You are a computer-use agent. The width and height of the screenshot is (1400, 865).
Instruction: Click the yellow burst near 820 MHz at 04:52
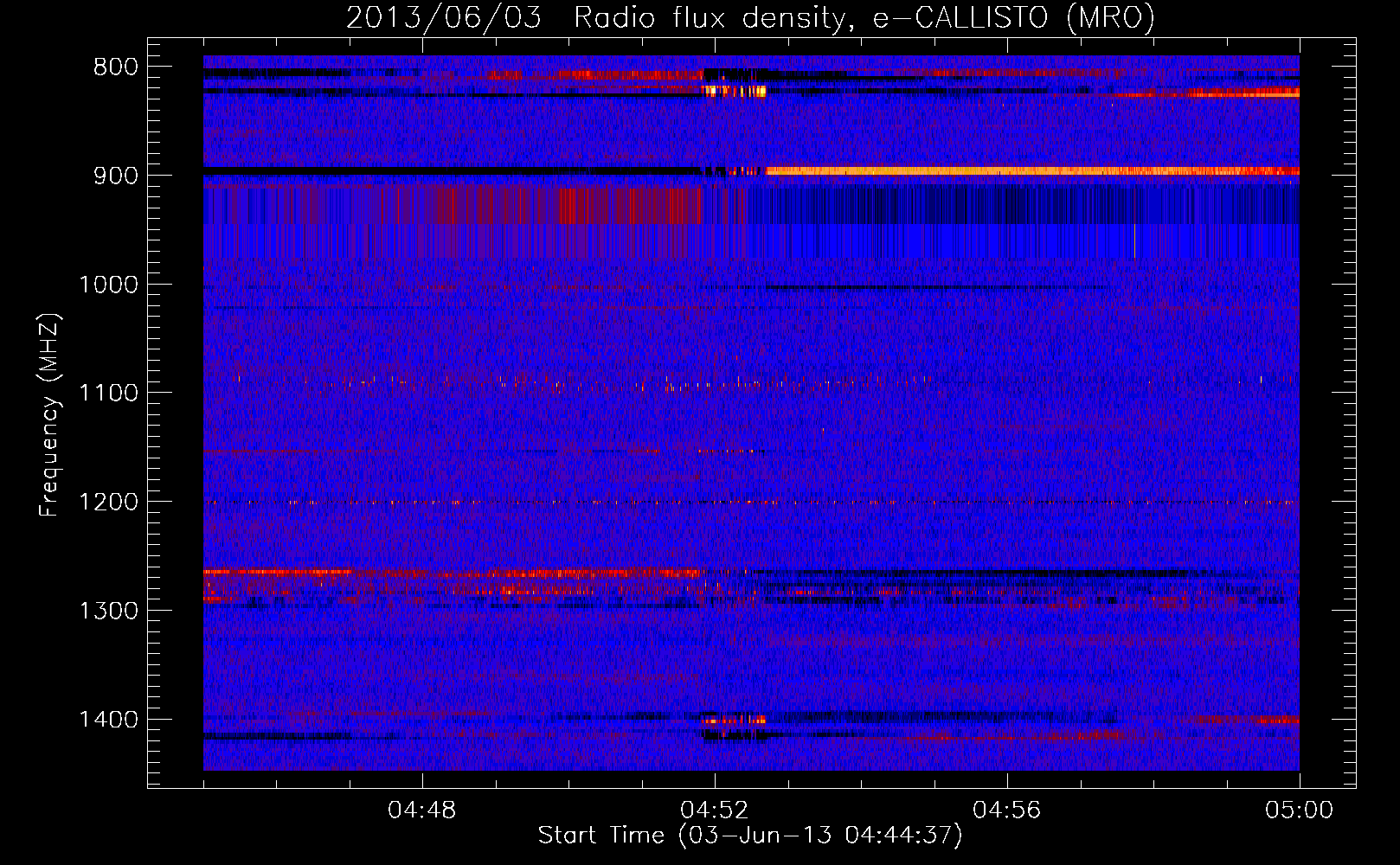[735, 90]
